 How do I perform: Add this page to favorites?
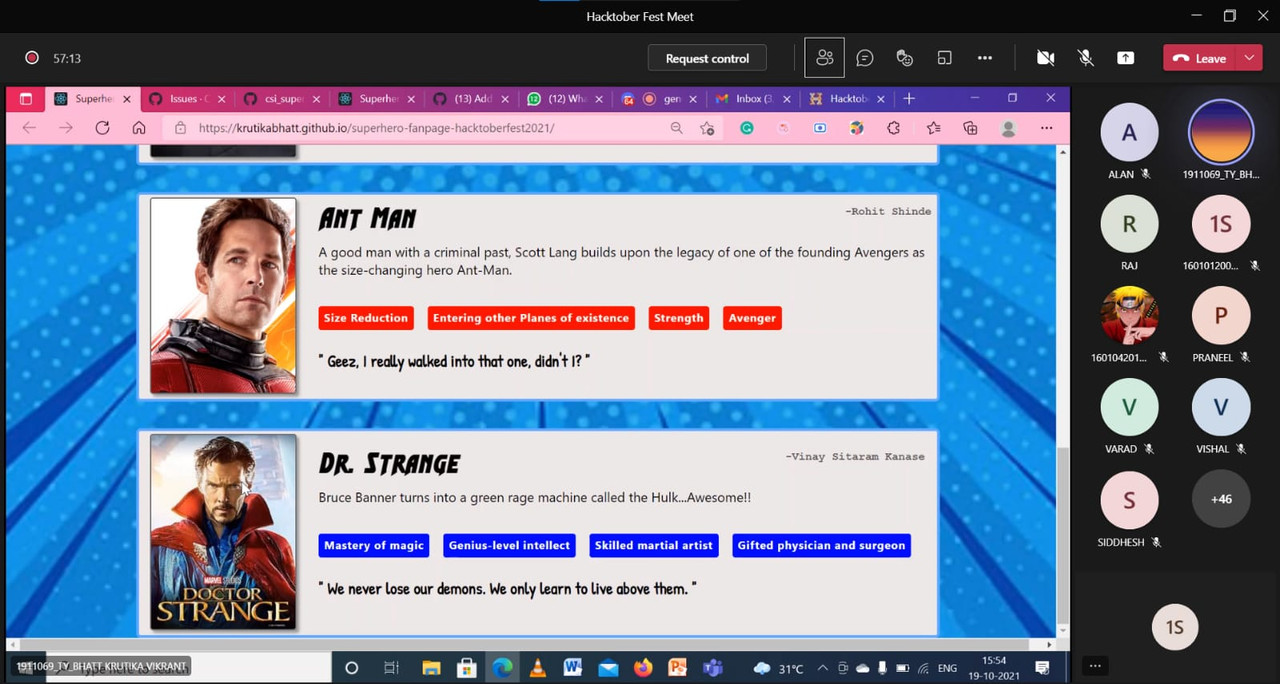point(707,128)
